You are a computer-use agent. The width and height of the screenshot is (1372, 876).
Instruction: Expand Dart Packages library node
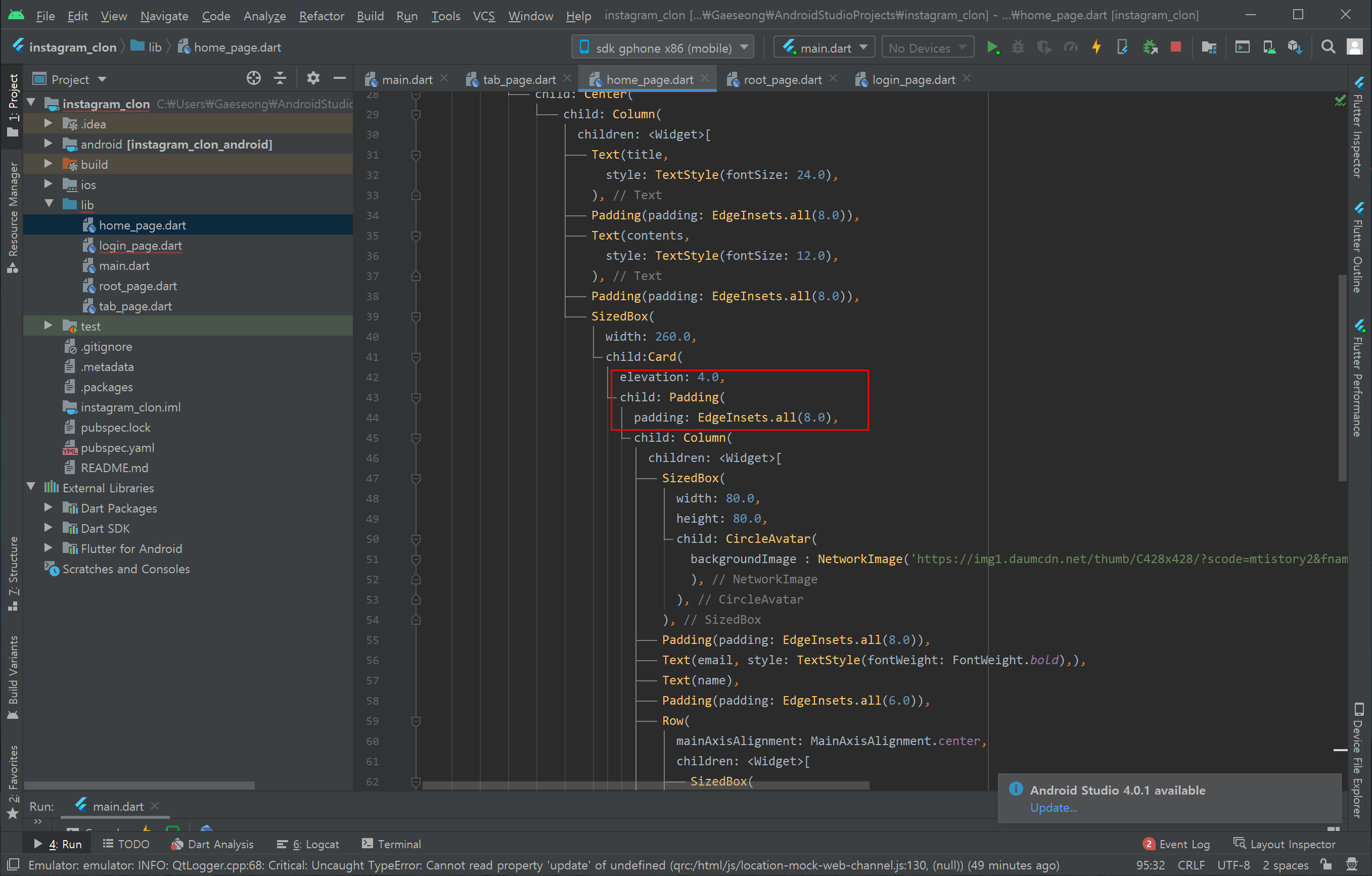(x=49, y=508)
